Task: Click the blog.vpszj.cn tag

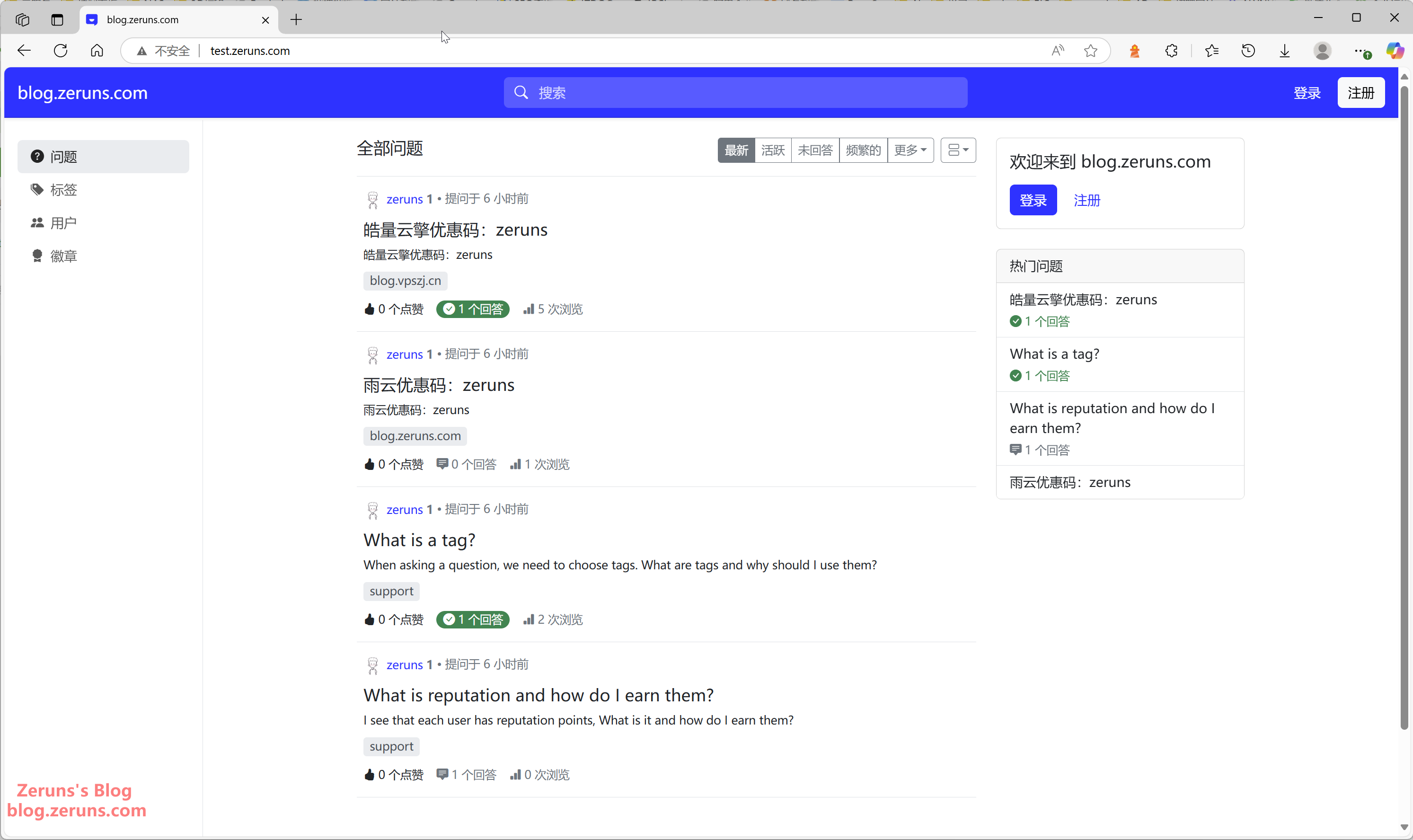Action: (x=405, y=281)
